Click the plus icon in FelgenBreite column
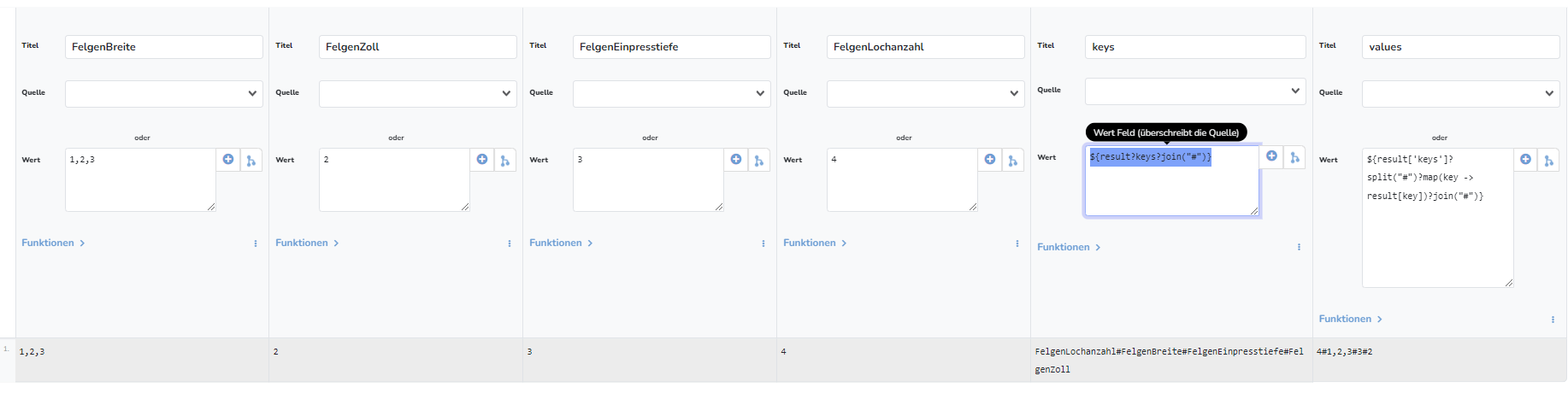Viewport: 1568px width, 399px height. pyautogui.click(x=228, y=160)
